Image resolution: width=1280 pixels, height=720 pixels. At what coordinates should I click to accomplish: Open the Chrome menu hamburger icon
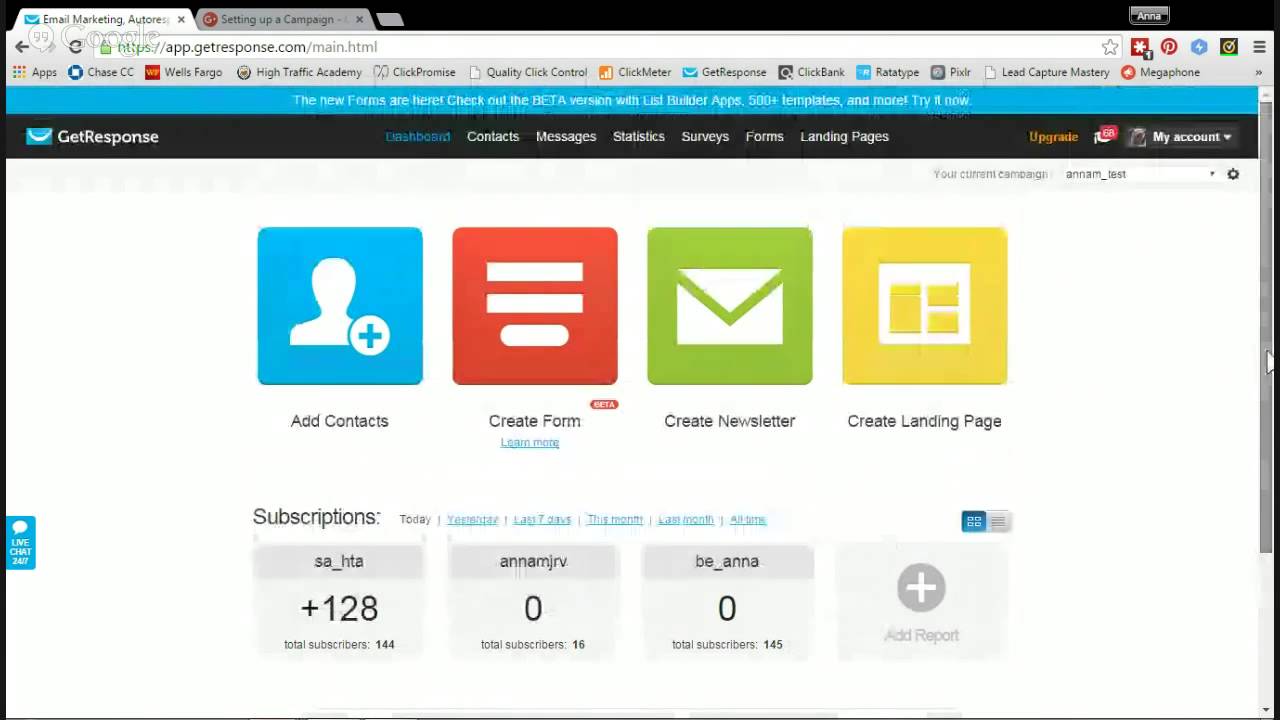(x=1259, y=47)
